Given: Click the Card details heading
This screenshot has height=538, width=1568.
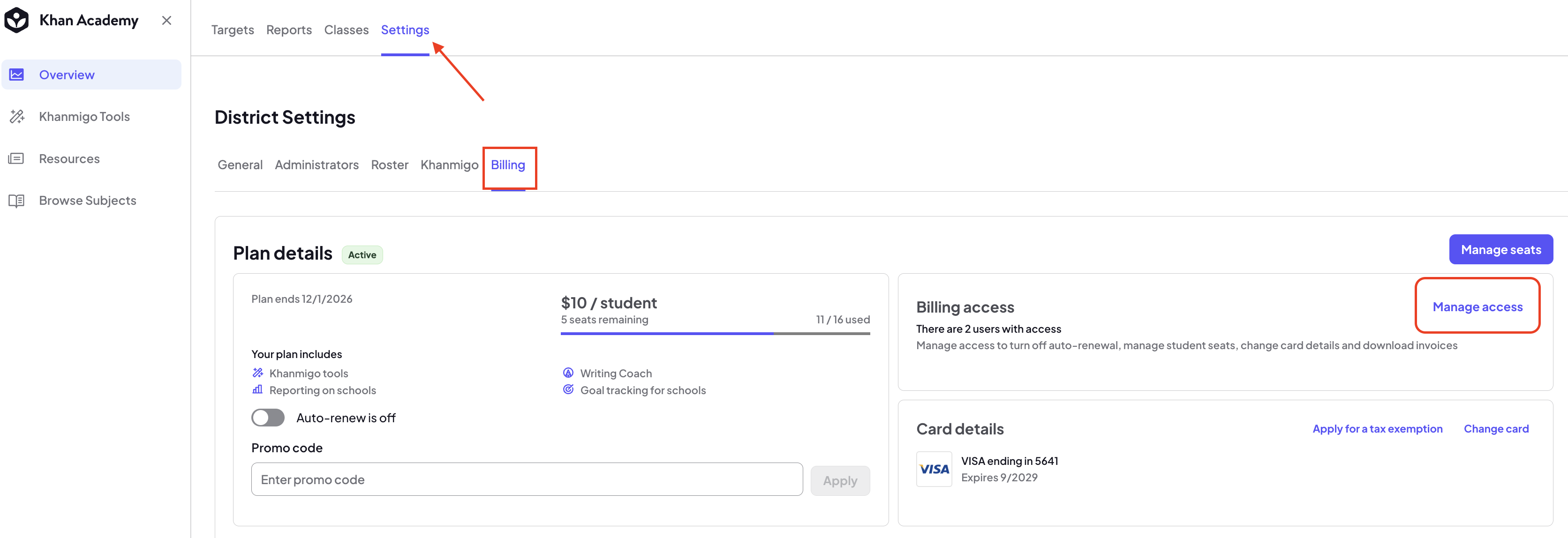Looking at the screenshot, I should [960, 429].
